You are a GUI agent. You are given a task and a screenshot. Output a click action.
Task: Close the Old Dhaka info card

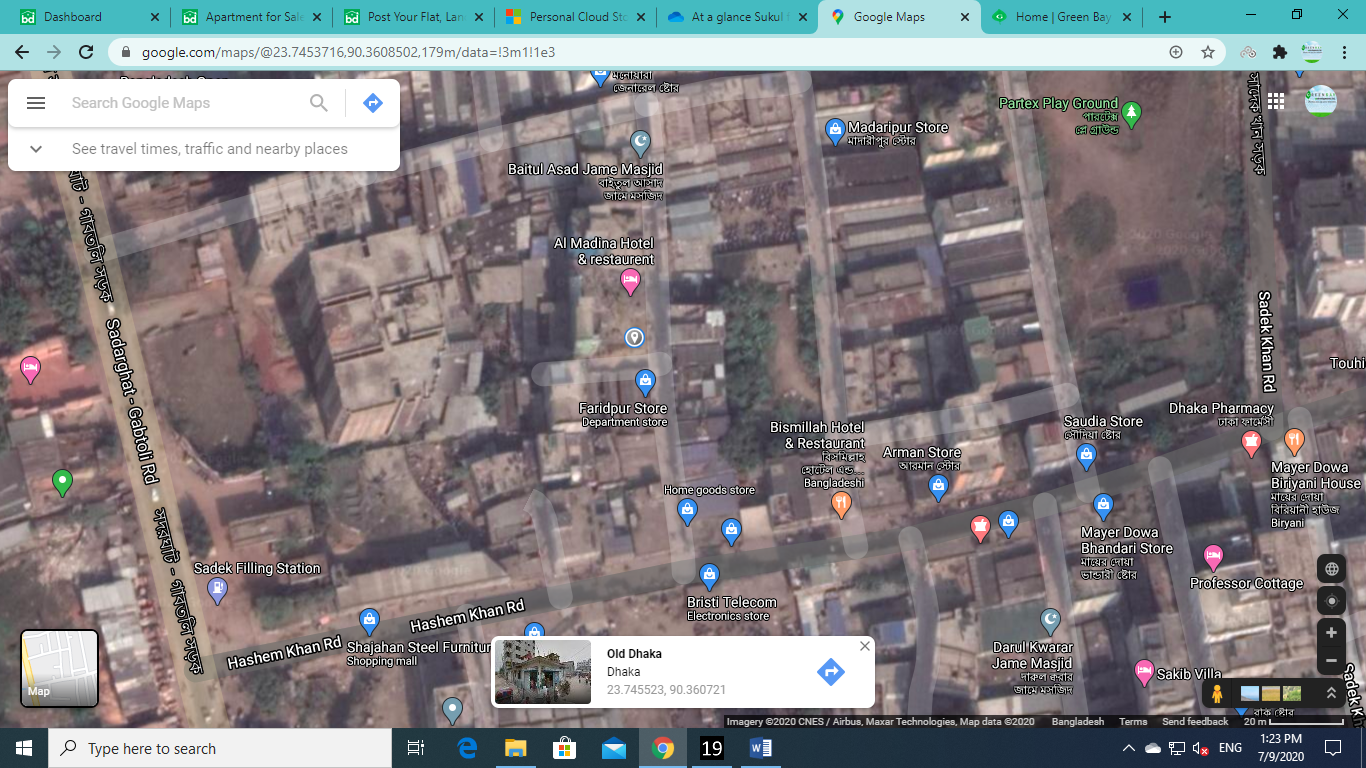point(865,646)
